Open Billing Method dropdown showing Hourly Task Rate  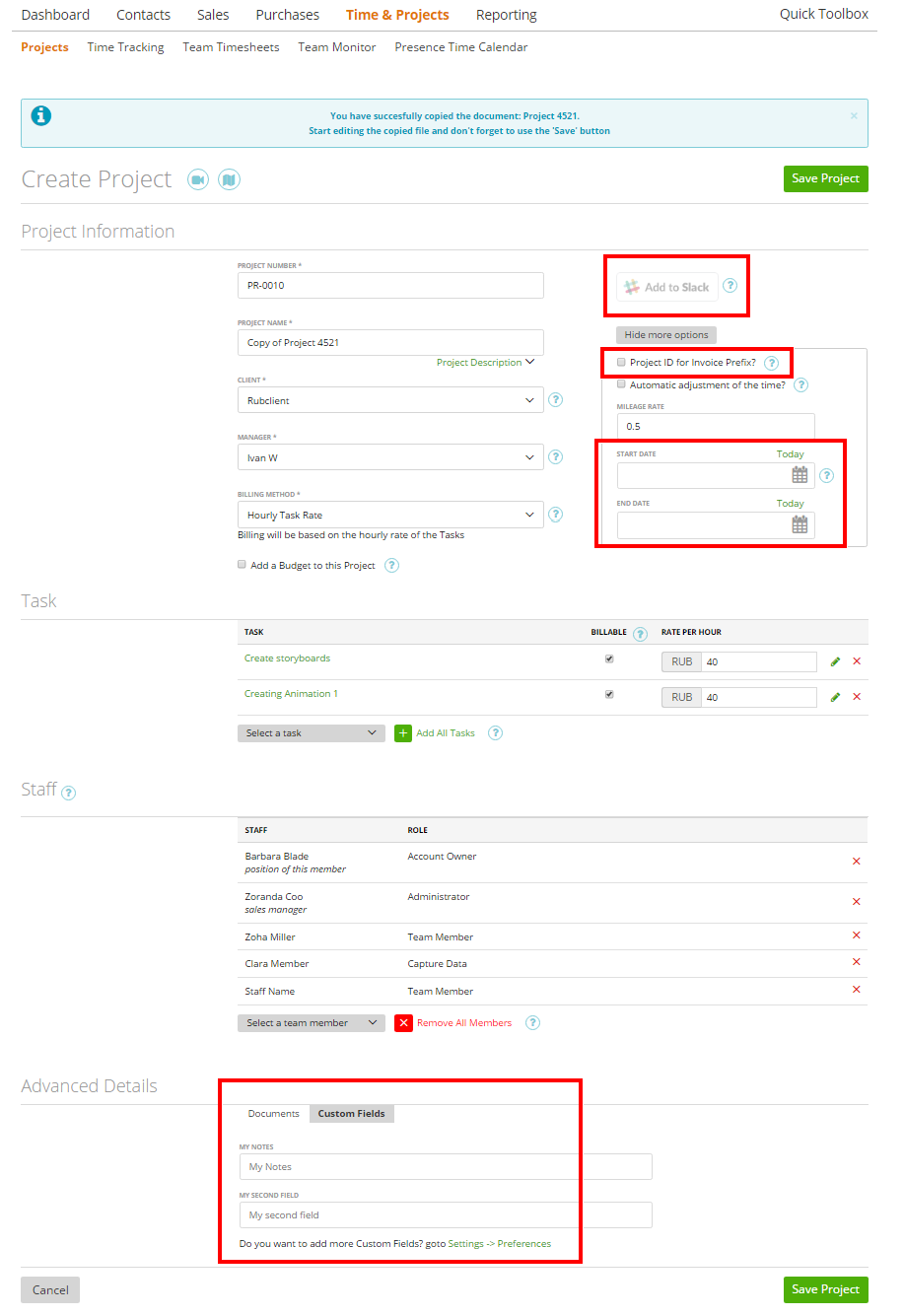point(390,515)
